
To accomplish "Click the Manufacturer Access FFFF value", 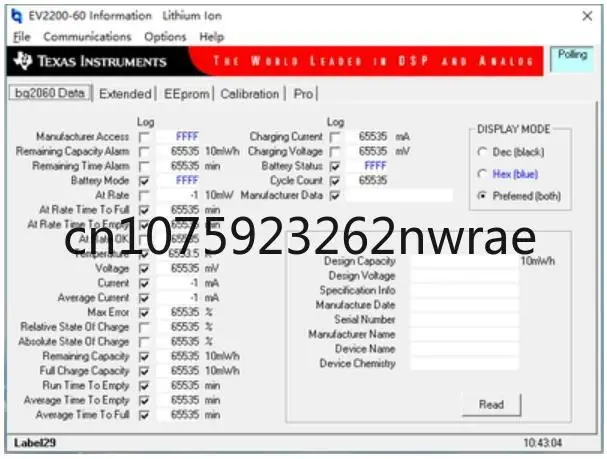I will click(187, 137).
